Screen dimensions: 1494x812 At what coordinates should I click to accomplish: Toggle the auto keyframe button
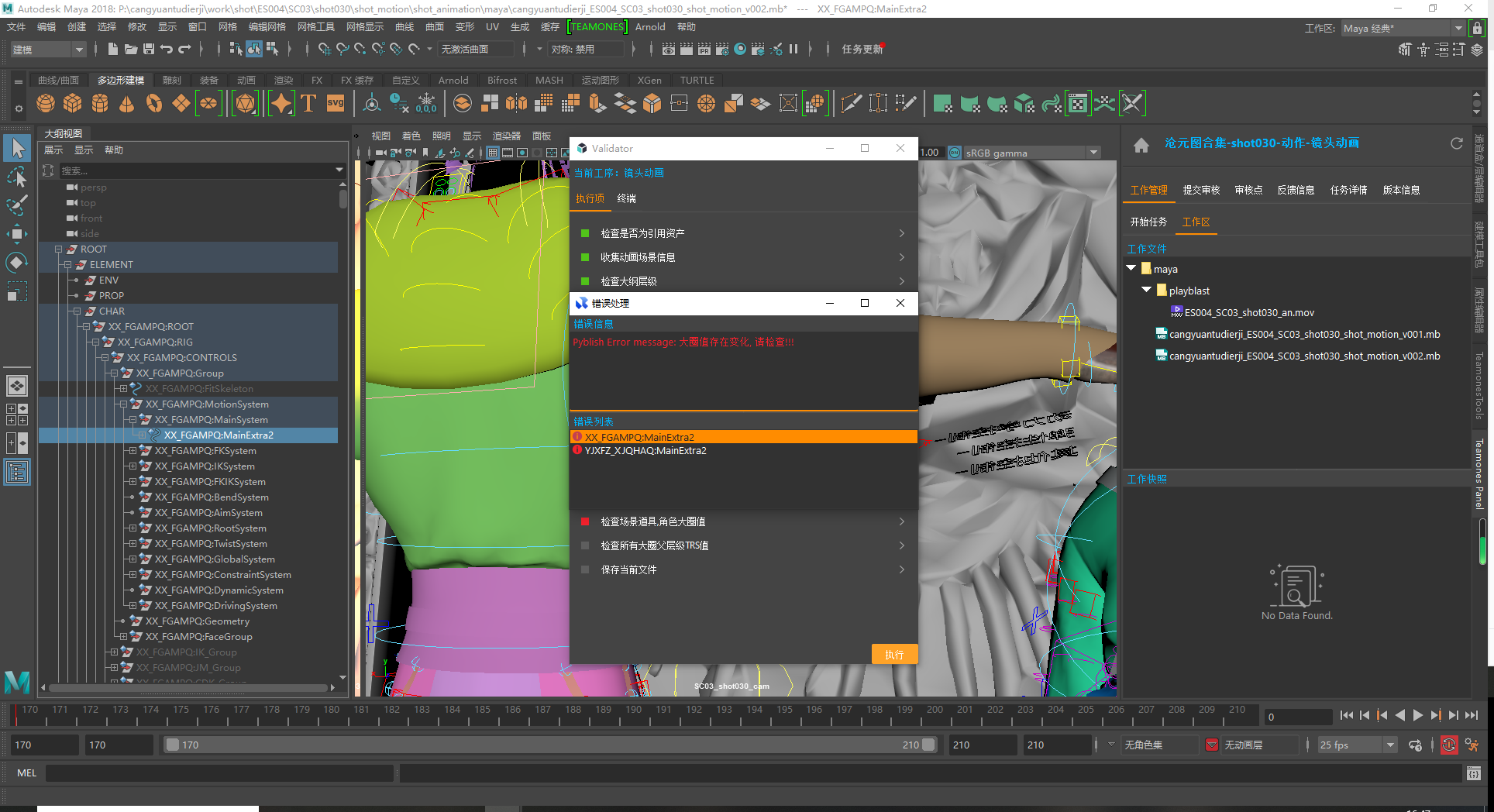tap(1448, 745)
